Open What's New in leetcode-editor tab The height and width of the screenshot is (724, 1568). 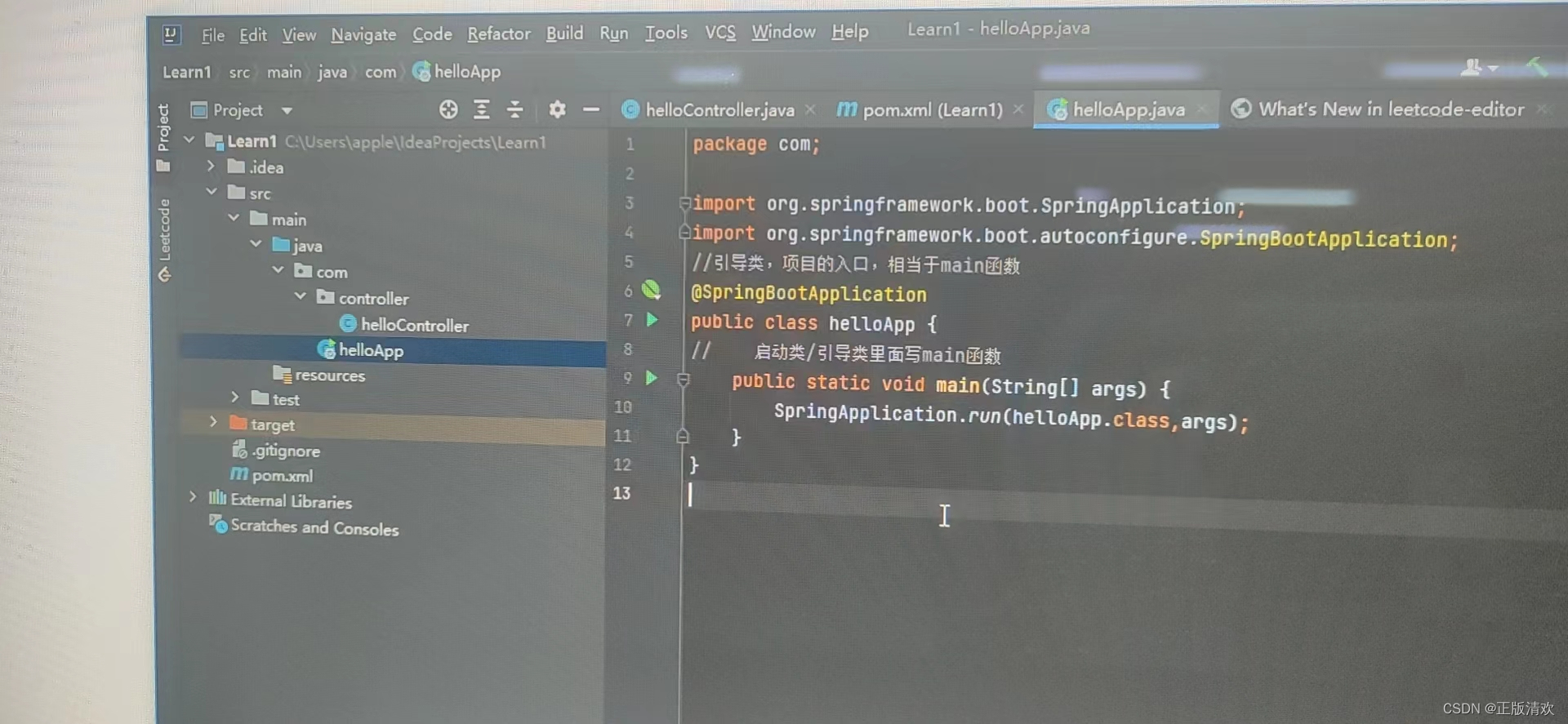click(1378, 109)
